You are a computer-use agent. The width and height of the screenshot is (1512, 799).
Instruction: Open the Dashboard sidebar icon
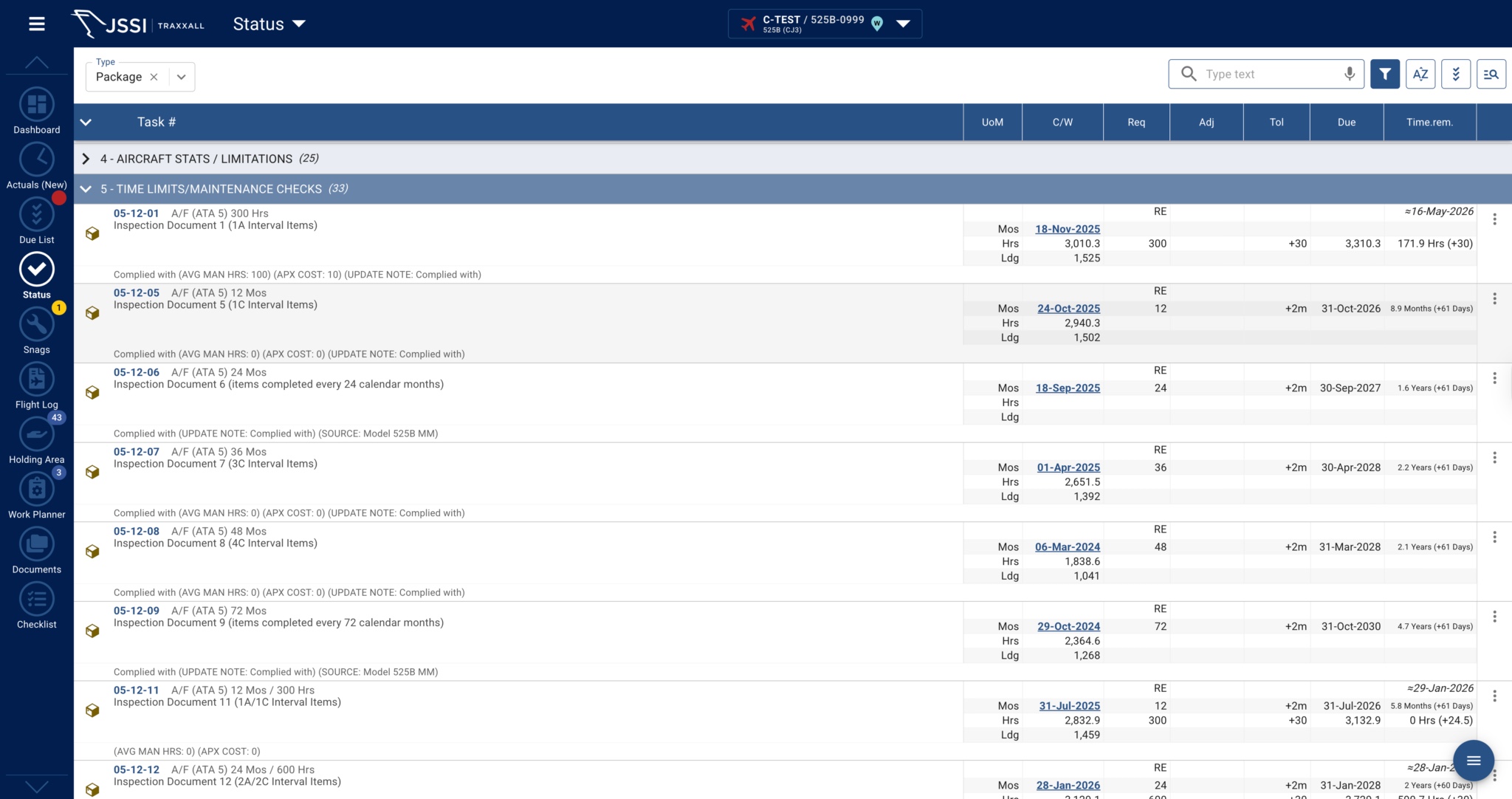coord(36,105)
